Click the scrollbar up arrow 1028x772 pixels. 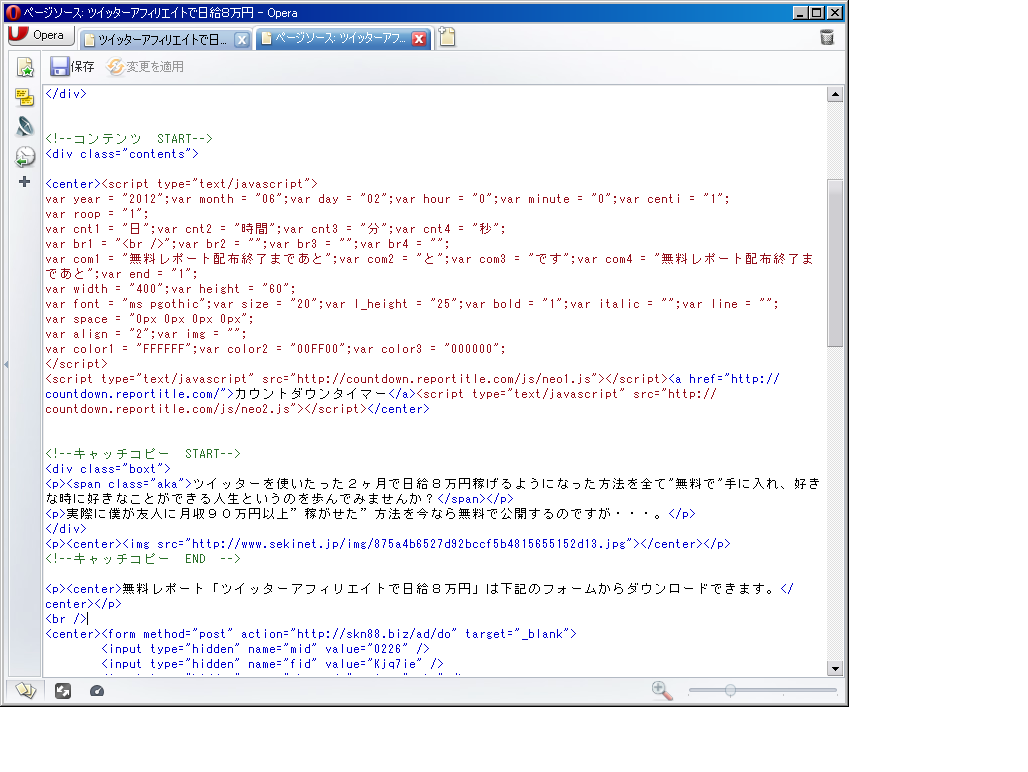click(x=835, y=94)
